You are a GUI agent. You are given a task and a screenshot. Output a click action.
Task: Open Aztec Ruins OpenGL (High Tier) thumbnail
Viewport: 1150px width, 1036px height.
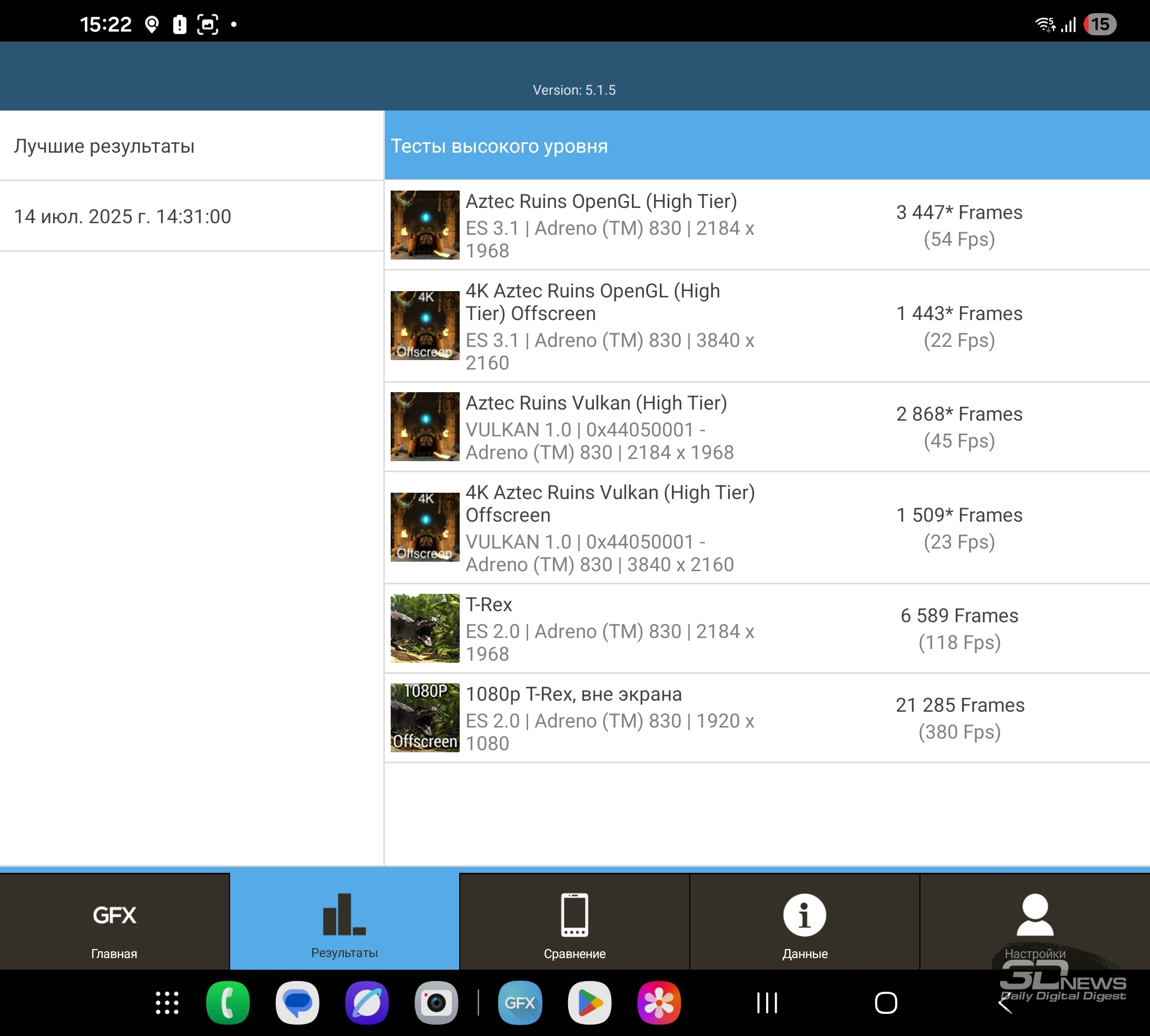pos(425,225)
